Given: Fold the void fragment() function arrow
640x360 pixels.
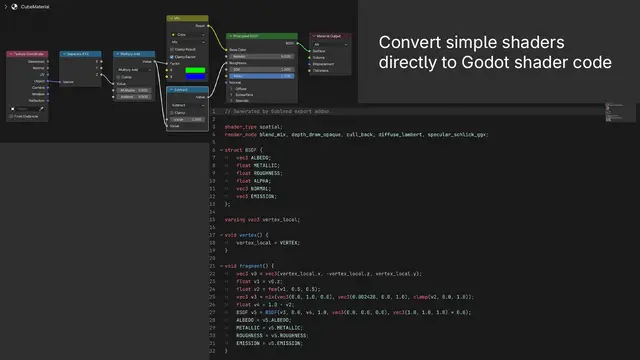Looking at the screenshot, I should (221, 266).
